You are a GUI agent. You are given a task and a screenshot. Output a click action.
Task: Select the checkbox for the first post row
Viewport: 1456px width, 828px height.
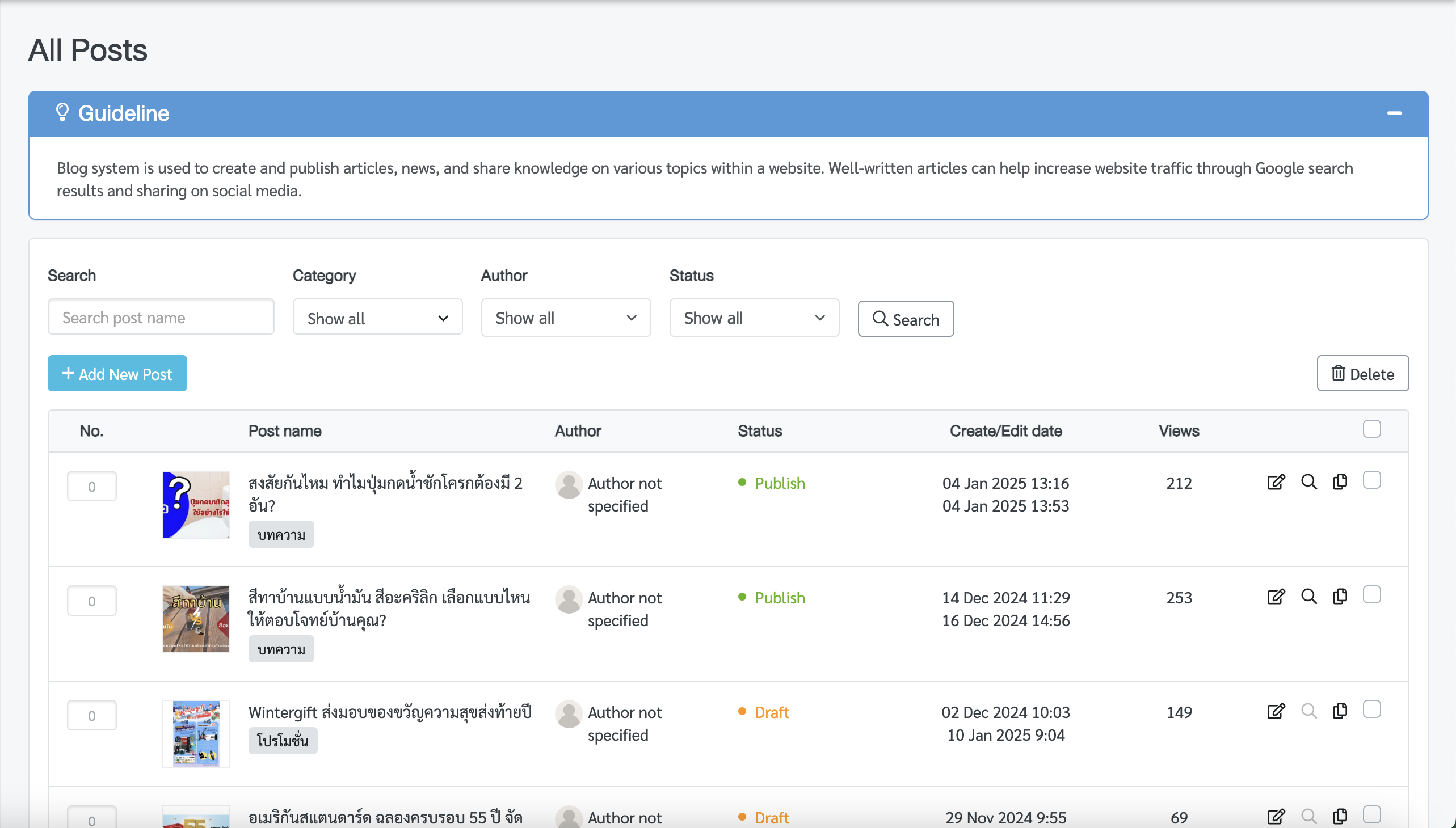[1372, 480]
